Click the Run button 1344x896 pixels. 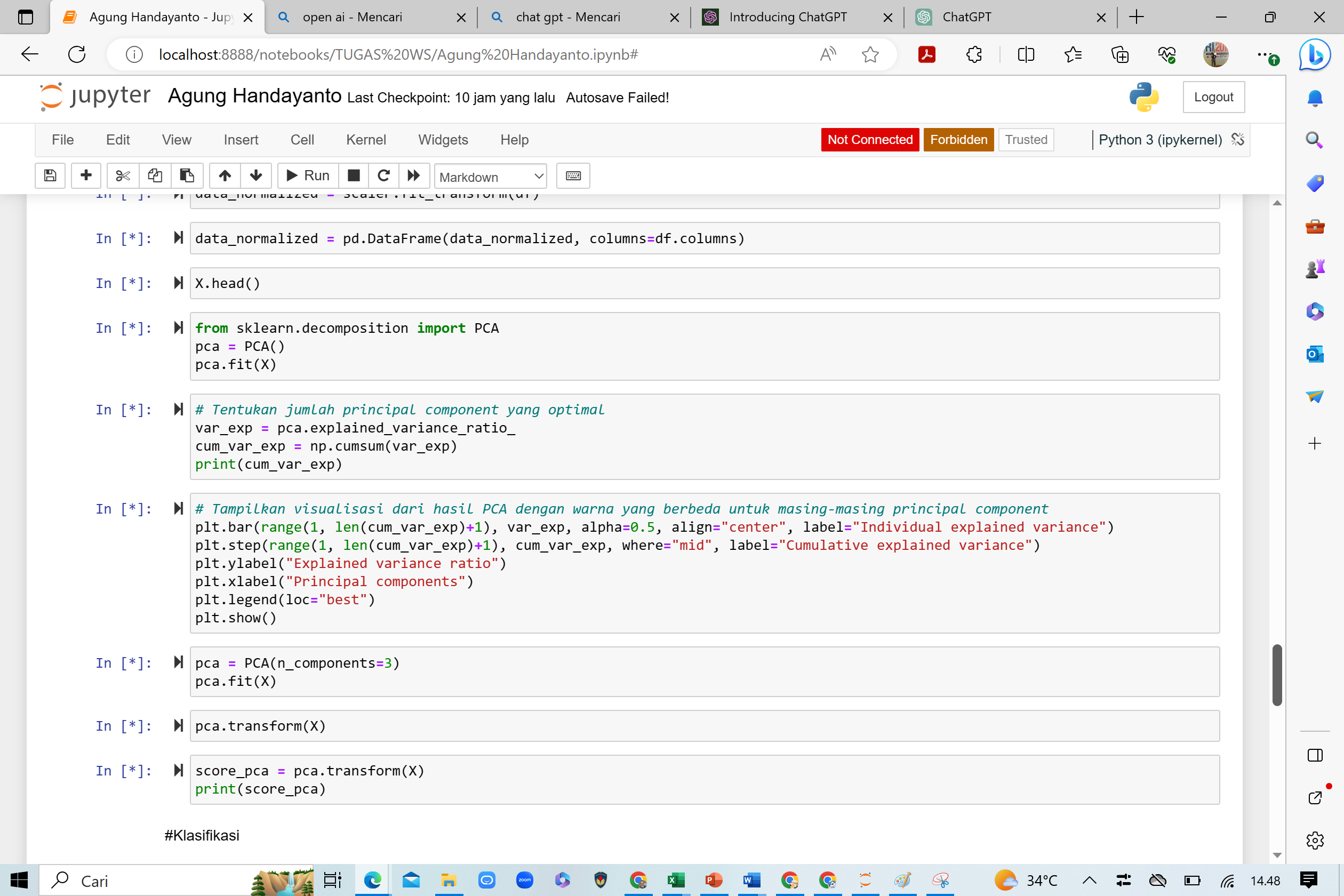click(308, 175)
